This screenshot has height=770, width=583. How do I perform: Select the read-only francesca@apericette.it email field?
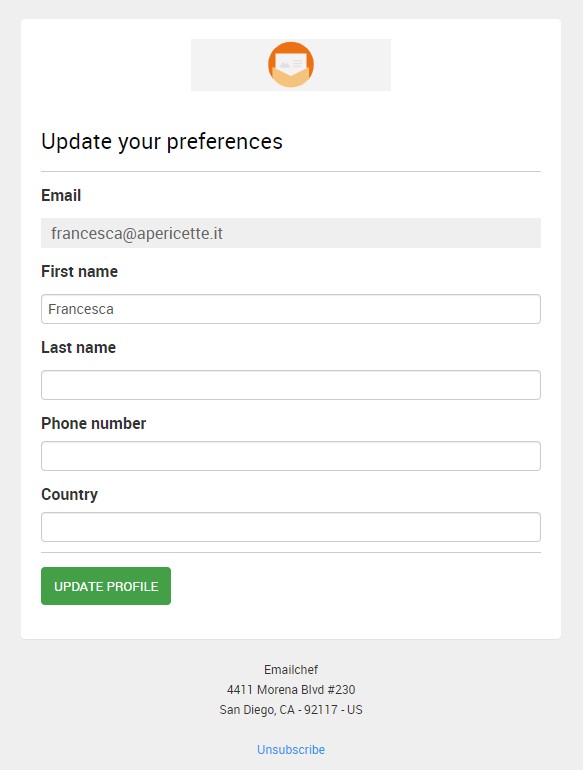[x=291, y=233]
